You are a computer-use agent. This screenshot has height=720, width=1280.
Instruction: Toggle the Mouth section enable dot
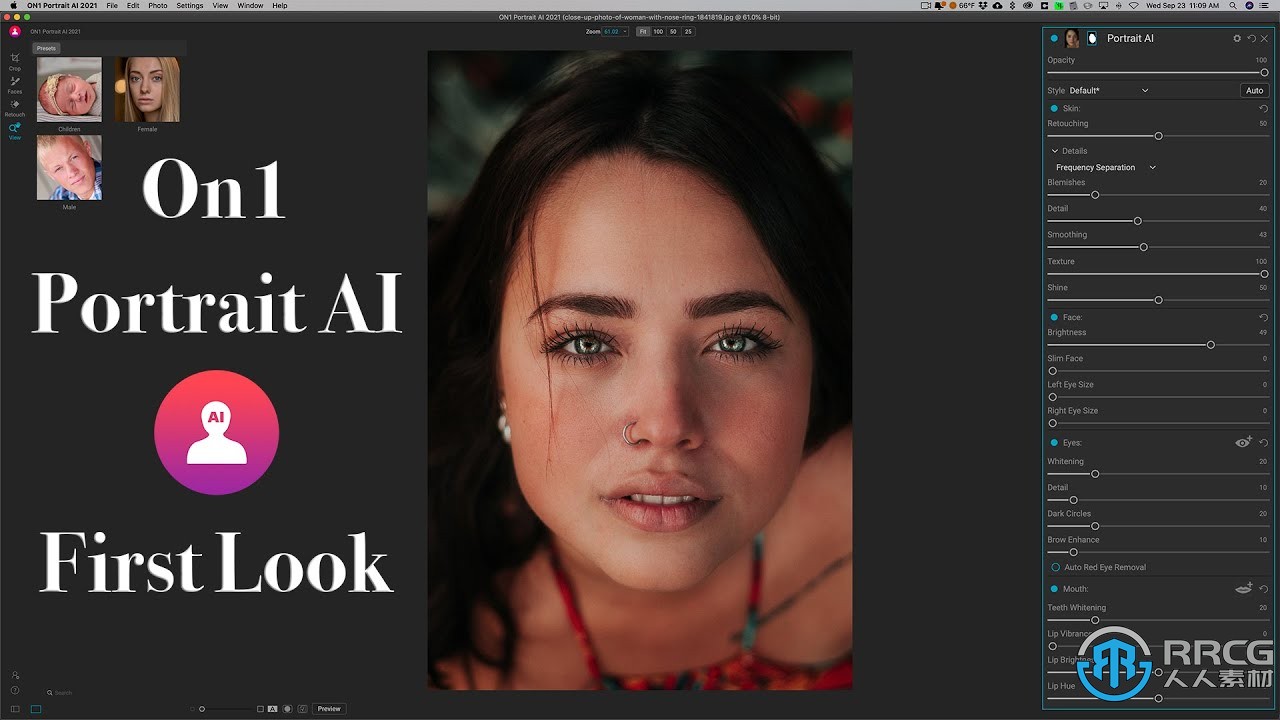pyautogui.click(x=1054, y=589)
